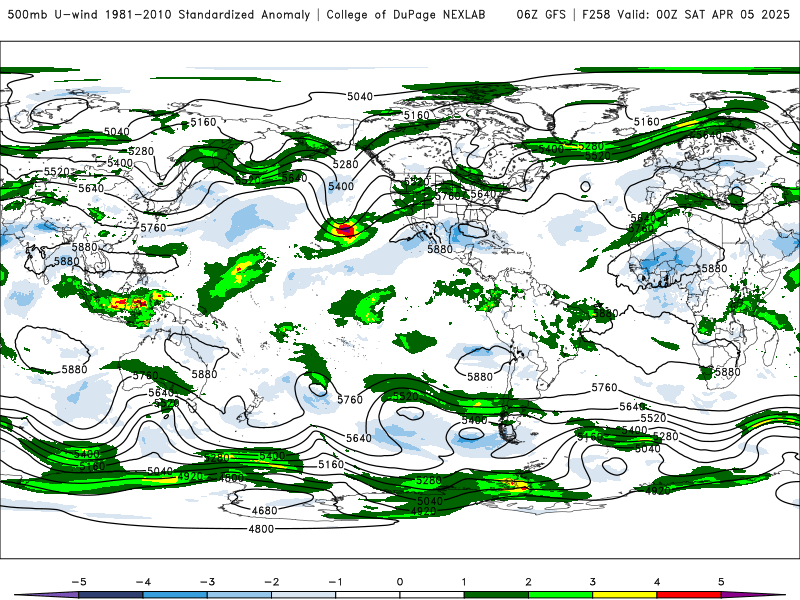Select the blue -4 to -3 legend segment
Screen dimensions: 800x600
tap(175, 595)
